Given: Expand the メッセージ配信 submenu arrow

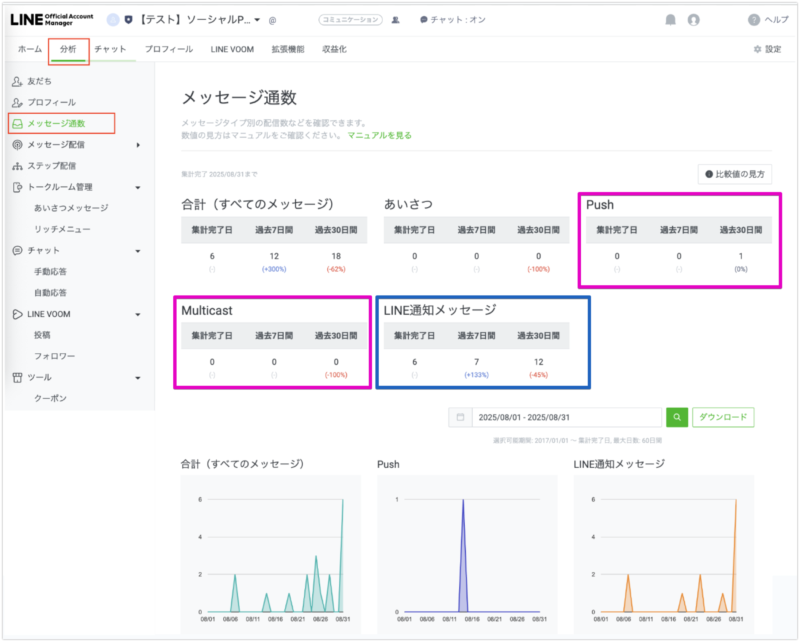Looking at the screenshot, I should coord(138,145).
